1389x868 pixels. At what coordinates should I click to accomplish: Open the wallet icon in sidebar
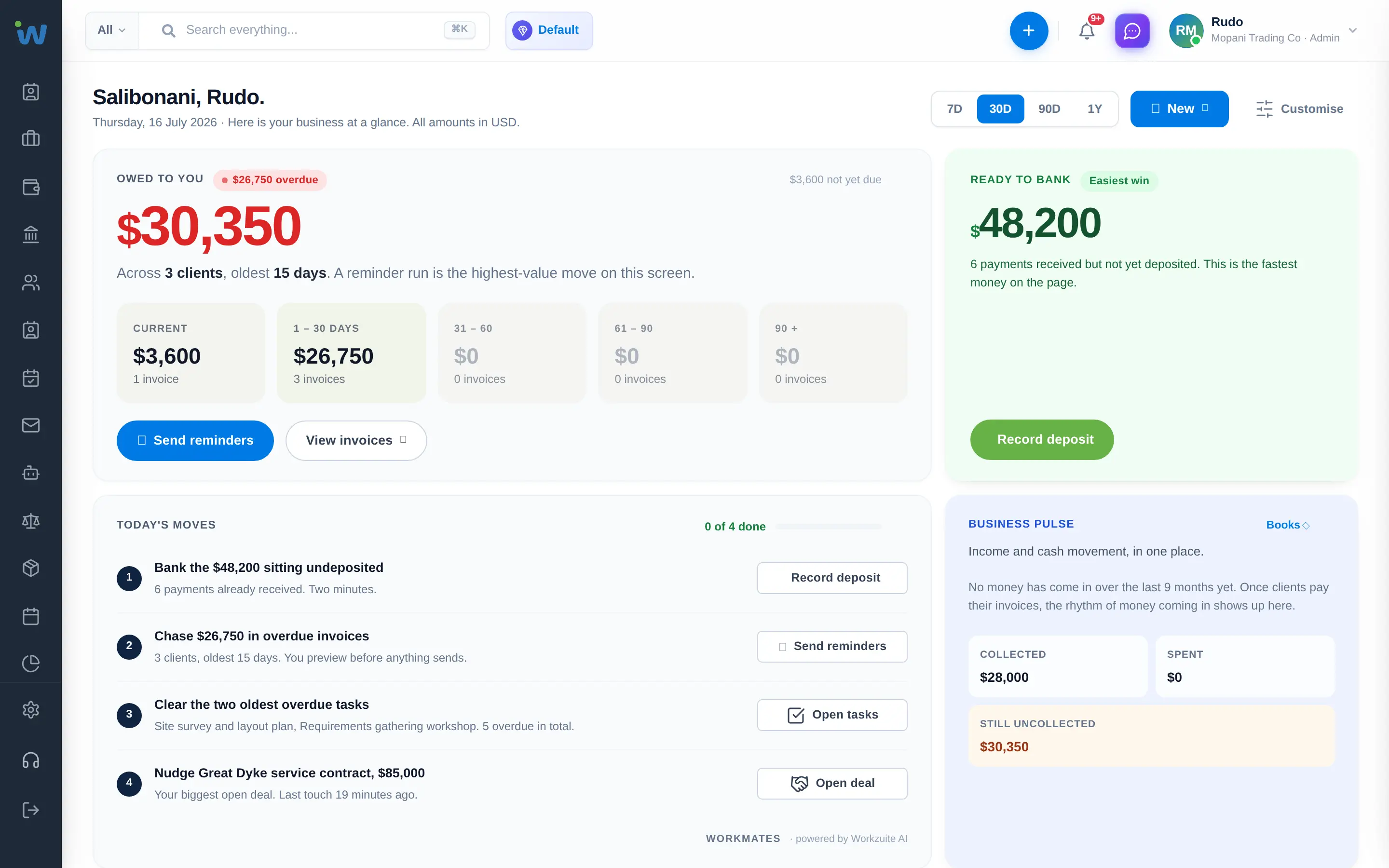pos(30,187)
